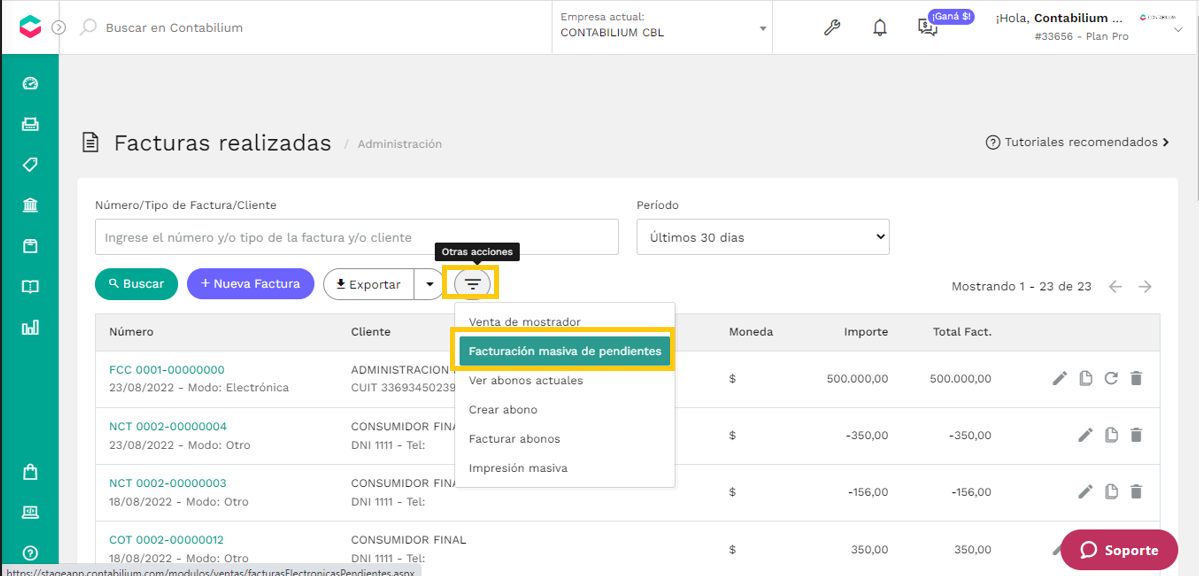Open invoice link FCC 0001-00000000

(x=167, y=369)
